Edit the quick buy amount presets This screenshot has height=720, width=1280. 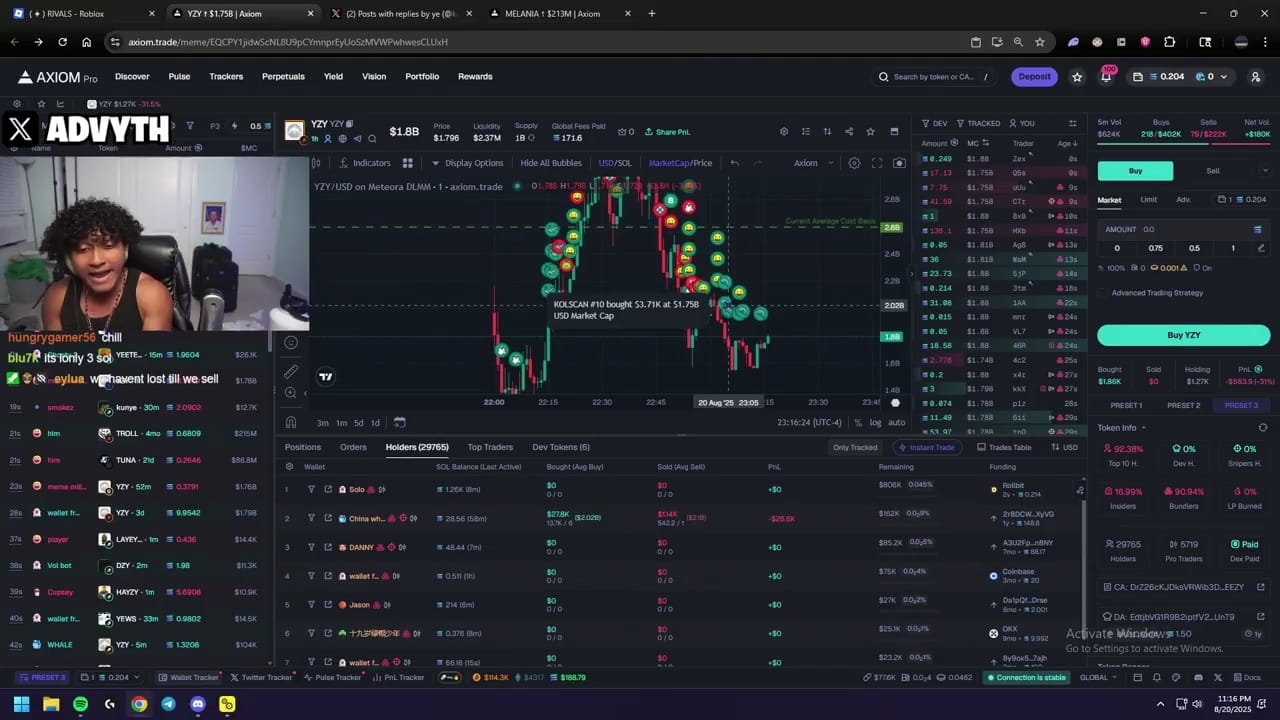point(1261,248)
